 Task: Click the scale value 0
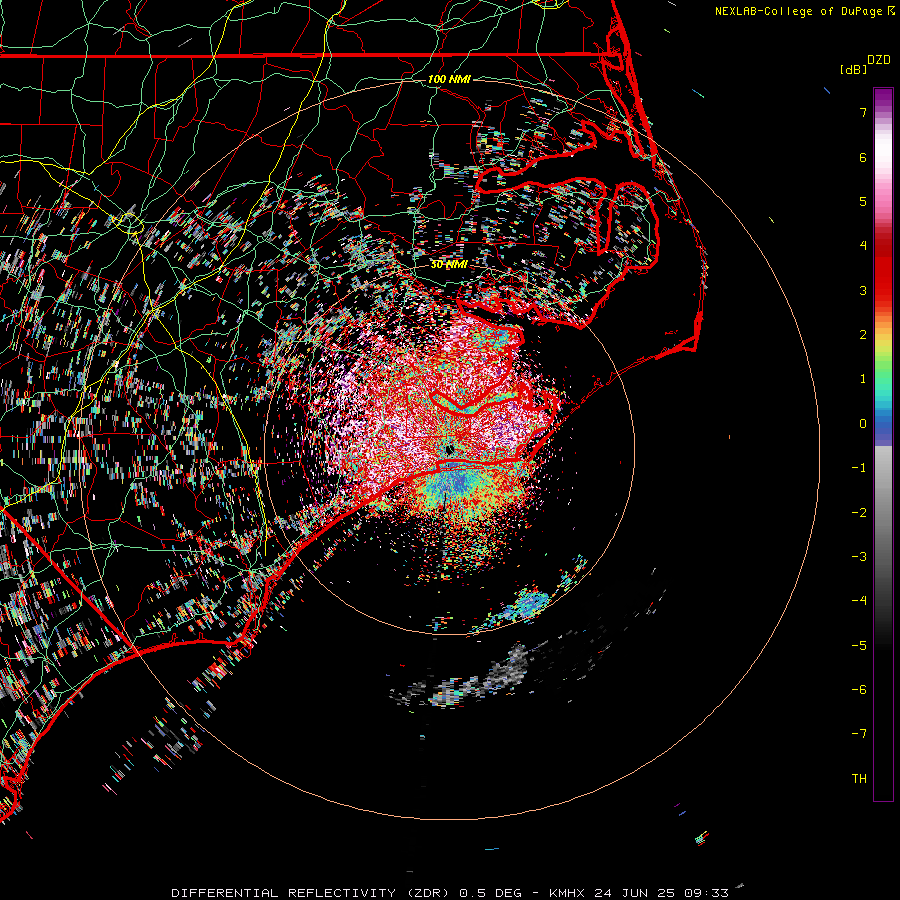863,424
